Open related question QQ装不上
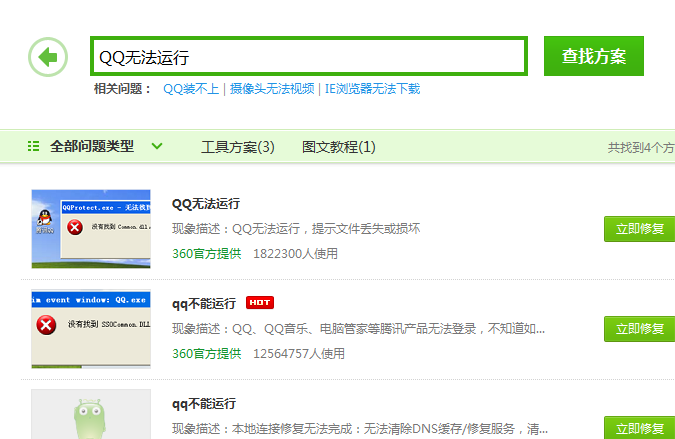675x439 pixels. (191, 89)
